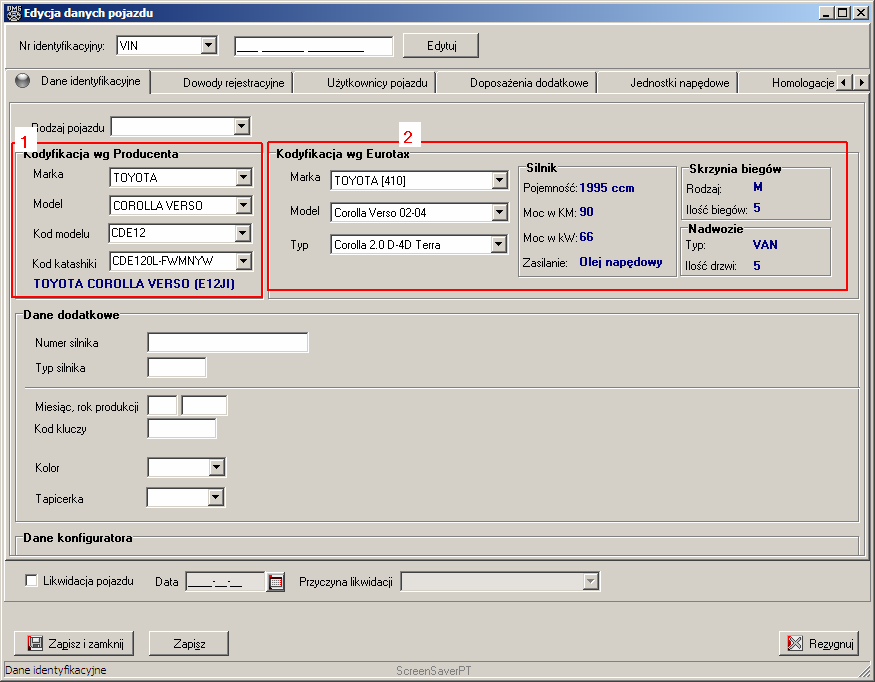Switch to the Użytkownicy pojazdu tab
875x682 pixels.
(377, 83)
